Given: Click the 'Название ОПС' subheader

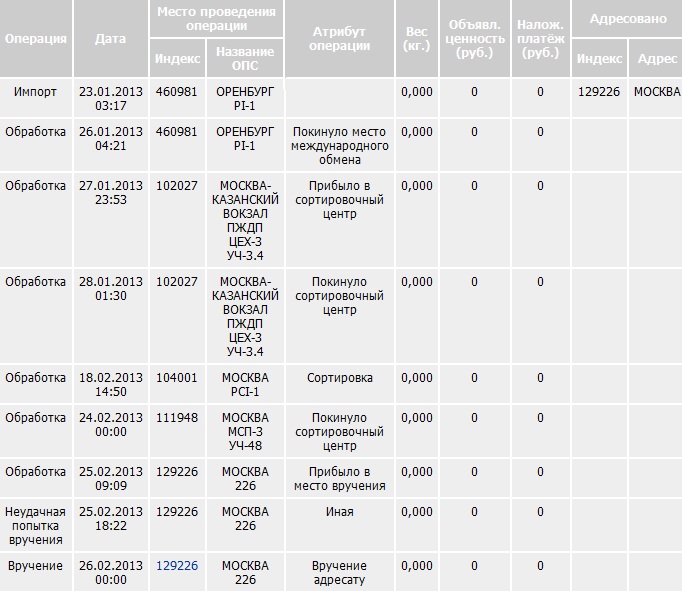Looking at the screenshot, I should coord(245,58).
